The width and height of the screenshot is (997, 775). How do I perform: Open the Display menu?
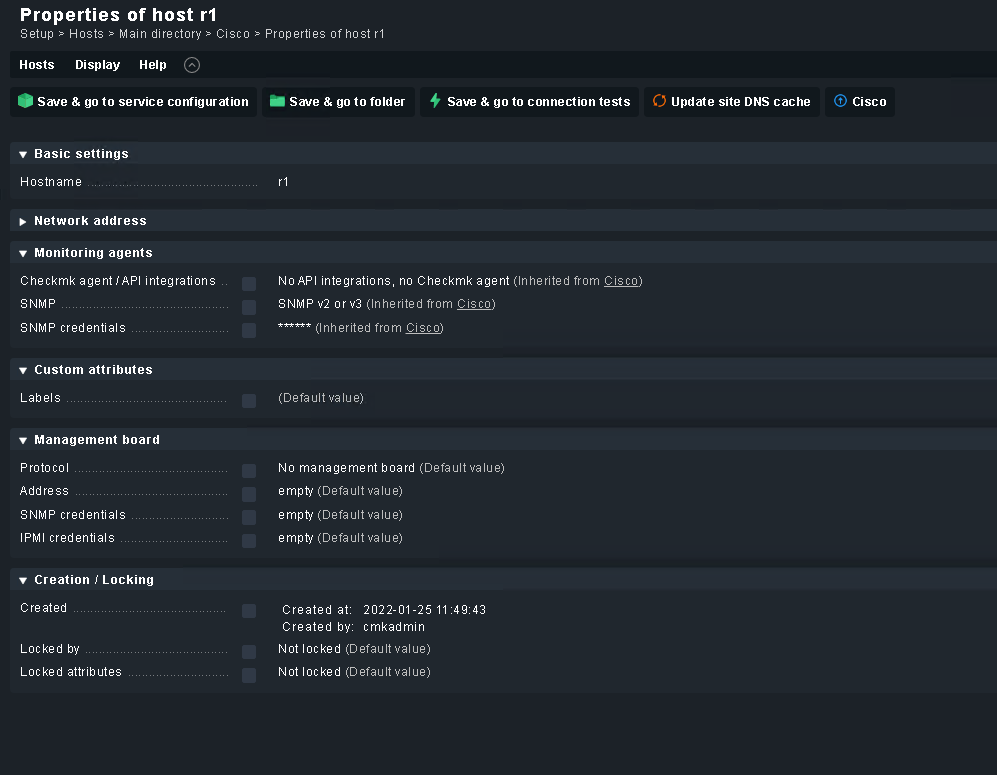coord(97,65)
